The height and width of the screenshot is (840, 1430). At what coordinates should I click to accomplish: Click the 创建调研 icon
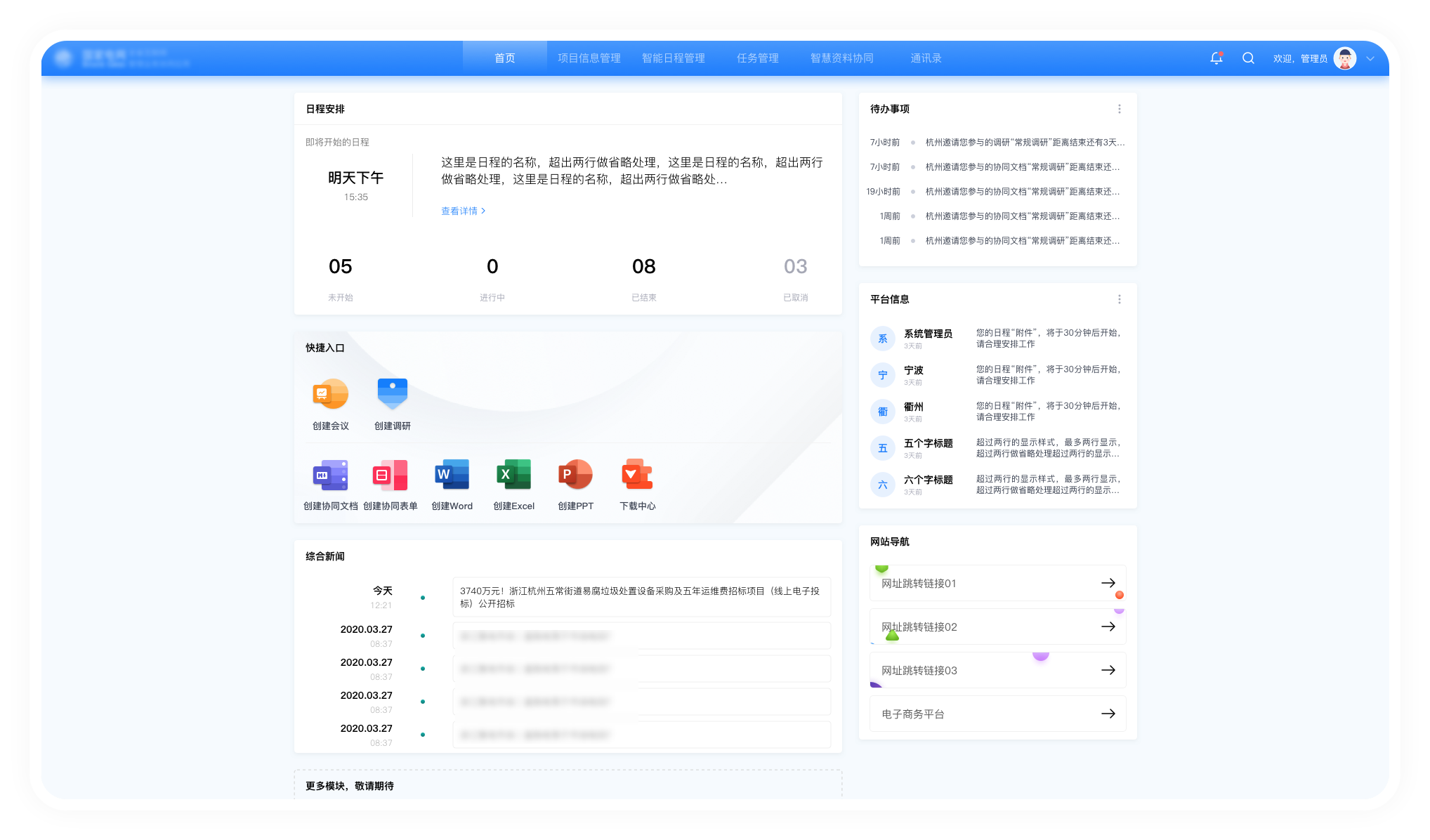tap(392, 394)
